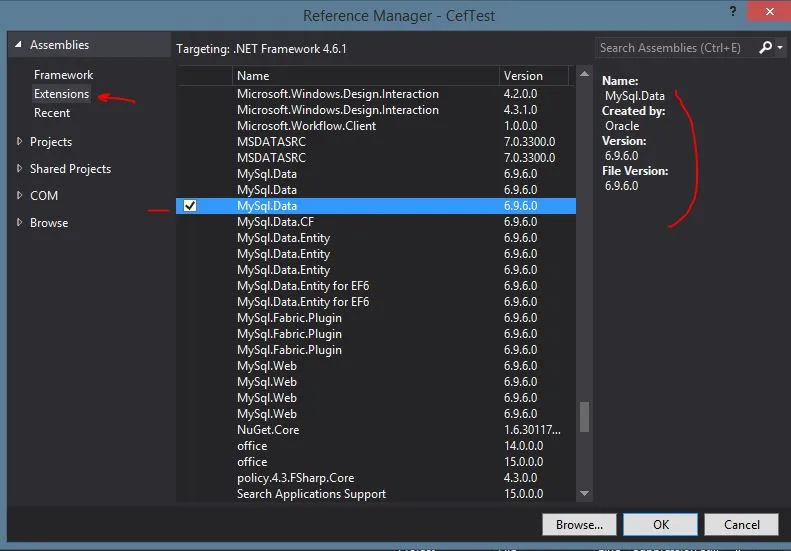Click the search magnifier icon
The image size is (791, 551).
[x=765, y=47]
